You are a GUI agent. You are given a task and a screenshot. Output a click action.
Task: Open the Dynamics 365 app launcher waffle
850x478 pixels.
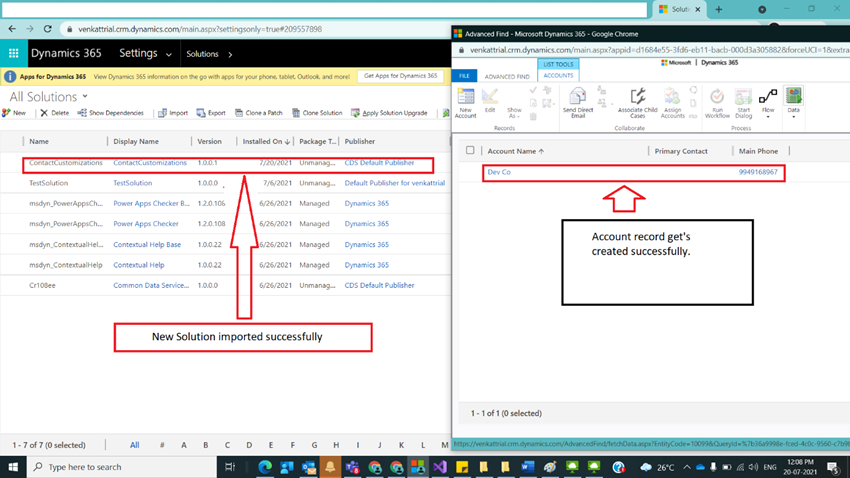coord(14,53)
